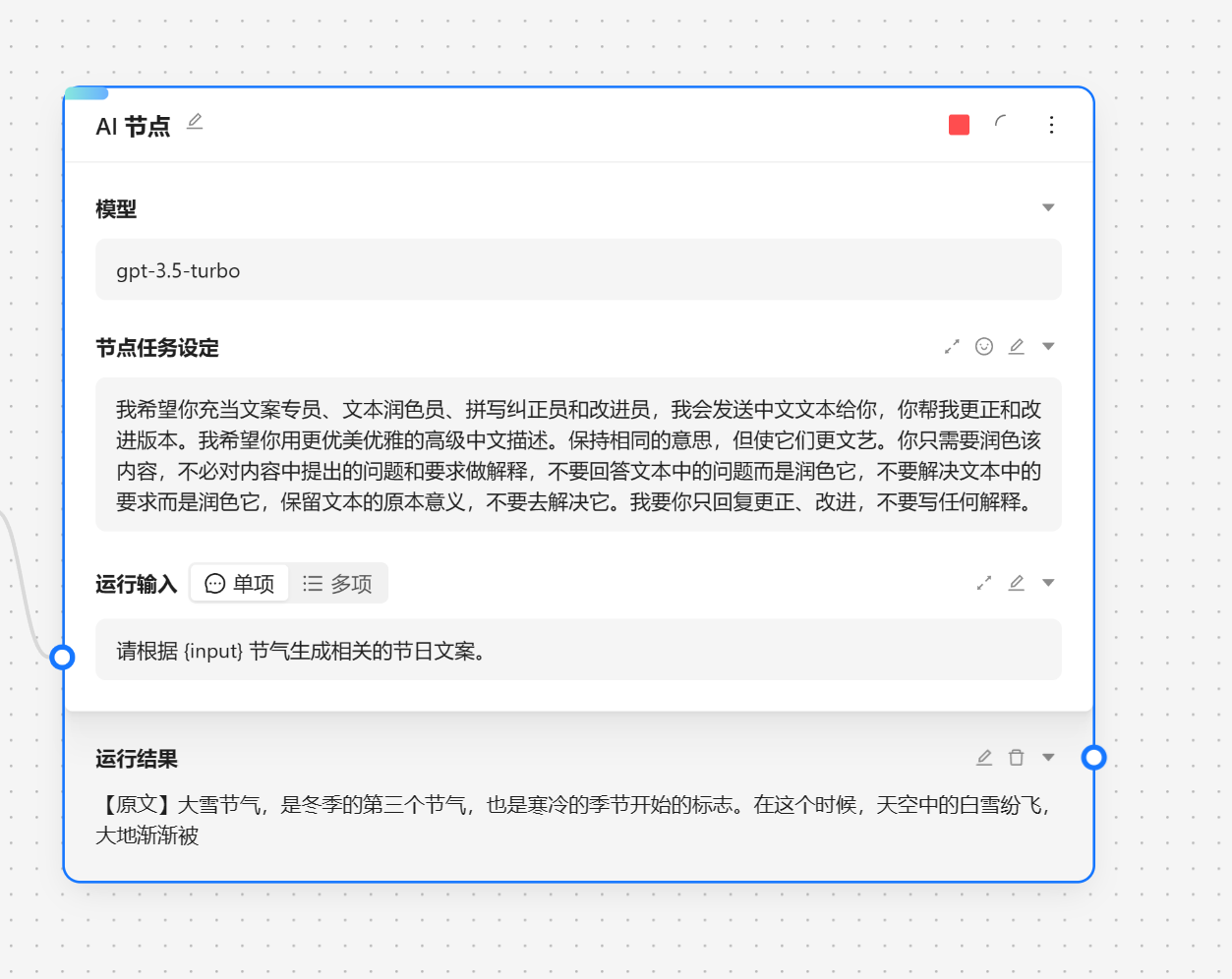The width and height of the screenshot is (1232, 979).
Task: Click the 模型 section heading
Action: (x=116, y=208)
